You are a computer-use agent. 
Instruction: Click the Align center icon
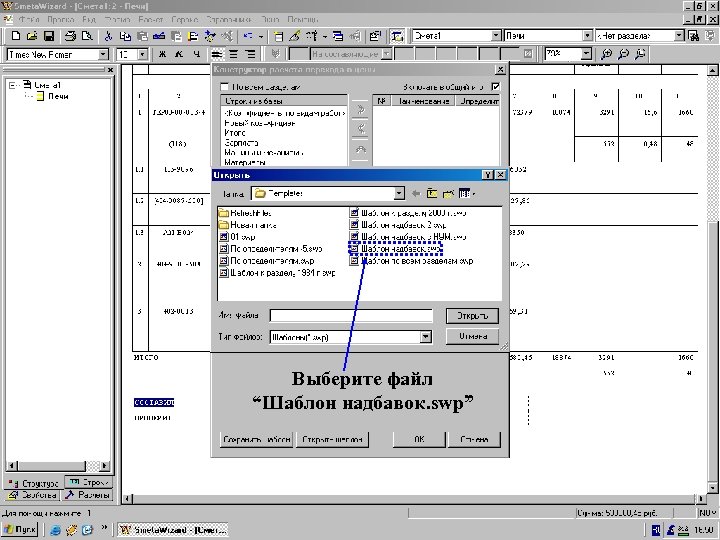coord(233,54)
